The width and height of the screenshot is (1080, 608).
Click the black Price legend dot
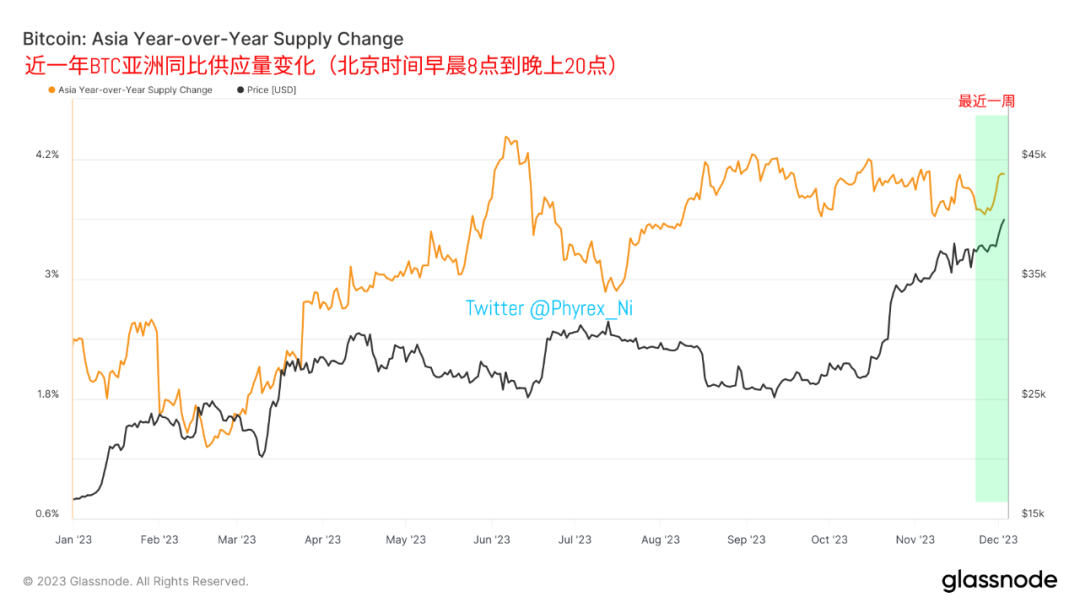240,90
